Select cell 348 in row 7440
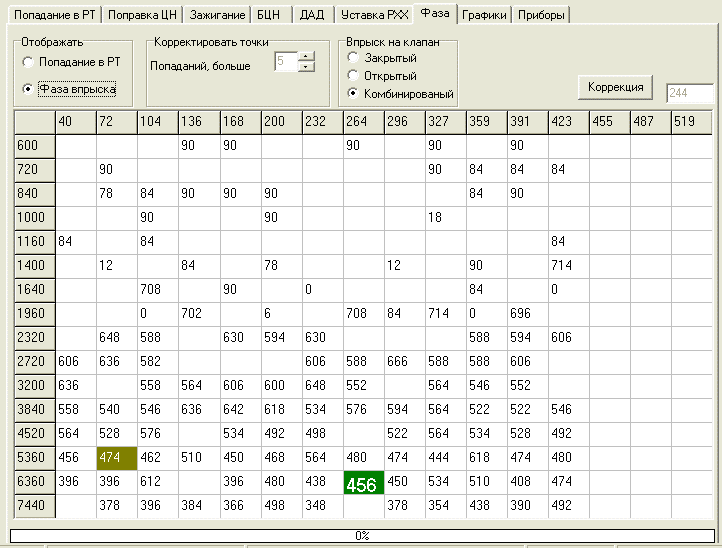Viewport: 722px width, 548px height. click(322, 506)
